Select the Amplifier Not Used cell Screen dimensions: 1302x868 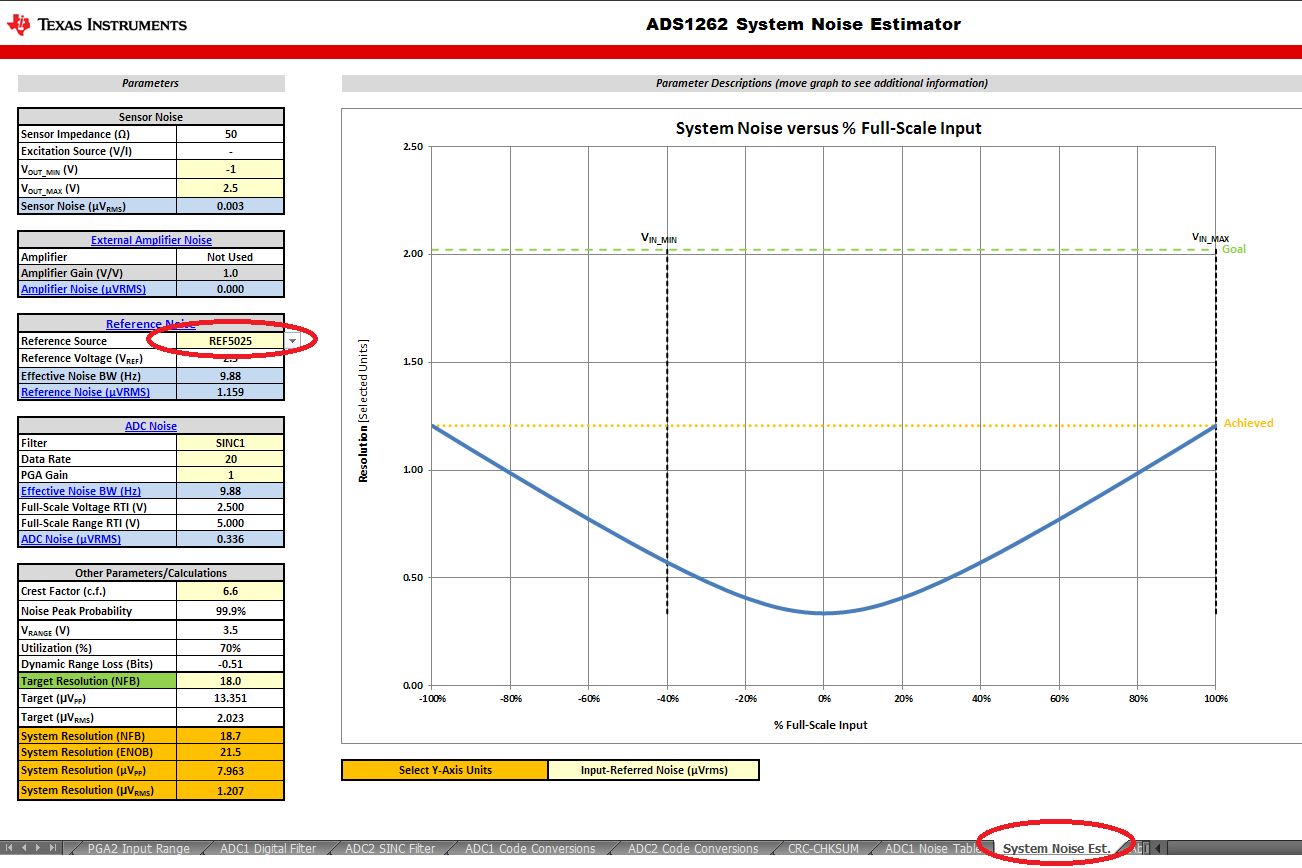(230, 257)
